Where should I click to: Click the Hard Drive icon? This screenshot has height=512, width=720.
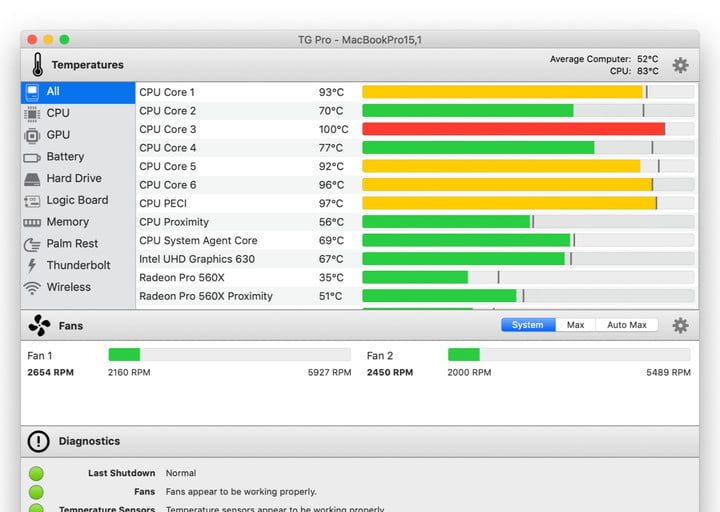pos(32,179)
